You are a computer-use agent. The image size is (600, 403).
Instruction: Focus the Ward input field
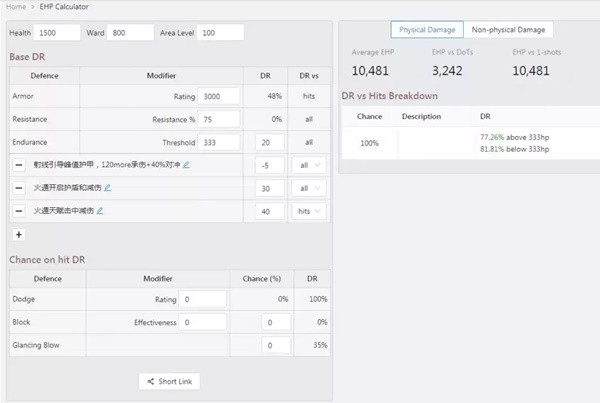click(130, 33)
